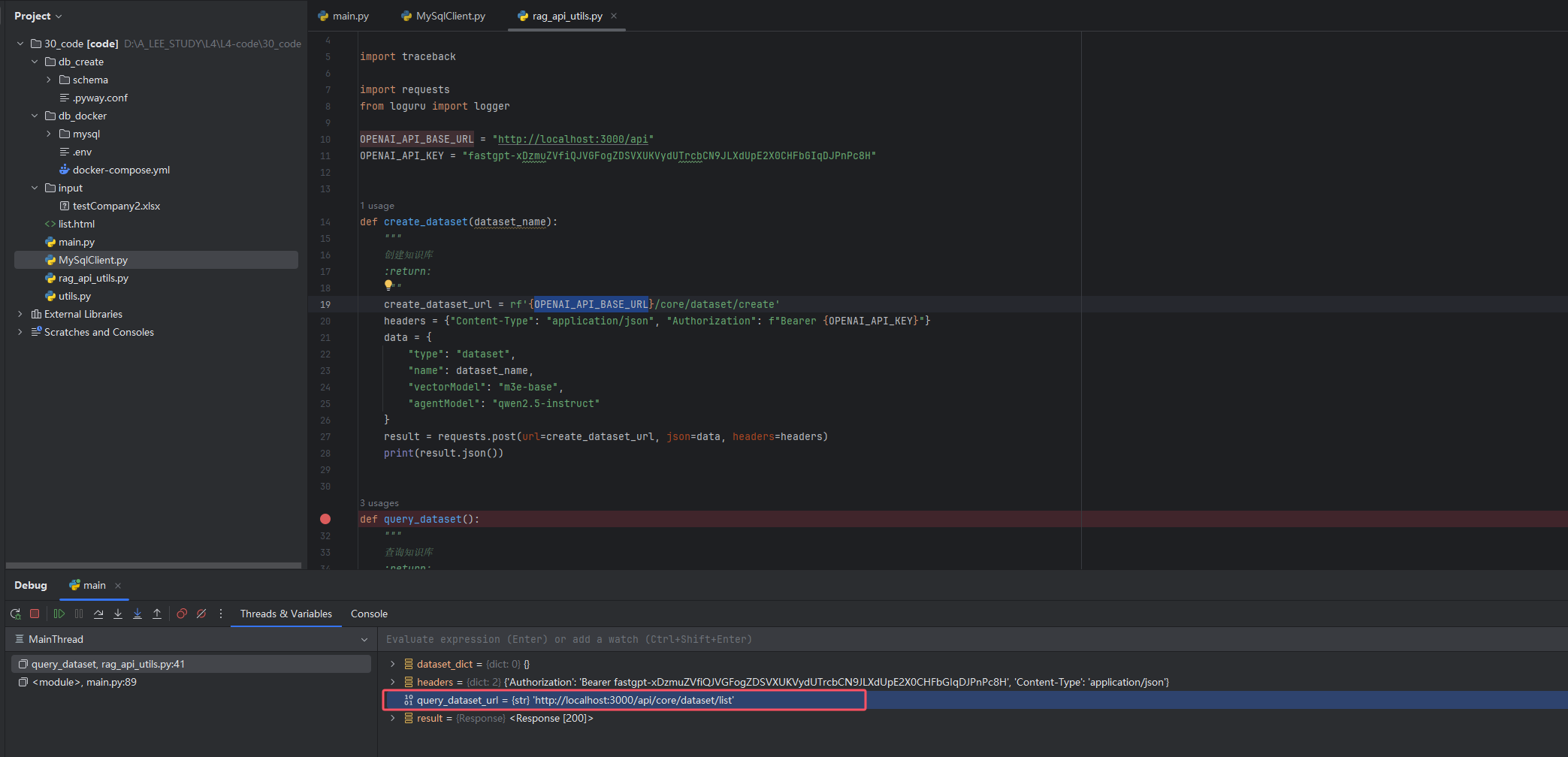Viewport: 1568px width, 757px height.
Task: Remove the breakpoint at query_dataset line
Action: tap(325, 519)
